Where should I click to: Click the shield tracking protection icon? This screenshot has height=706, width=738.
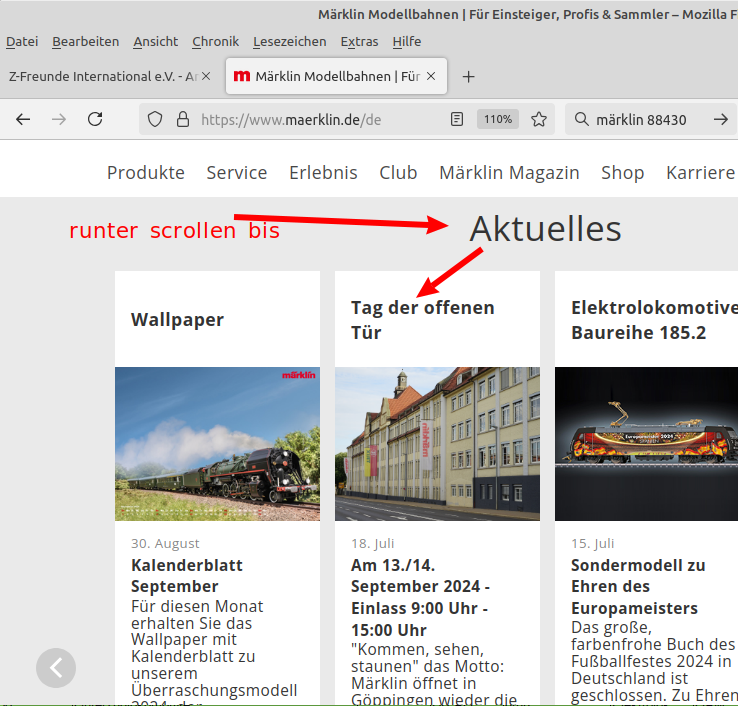click(155, 119)
